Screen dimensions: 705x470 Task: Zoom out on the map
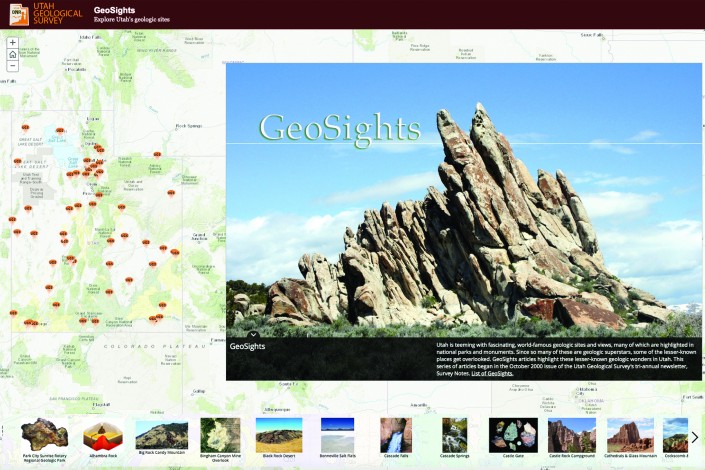[12, 66]
